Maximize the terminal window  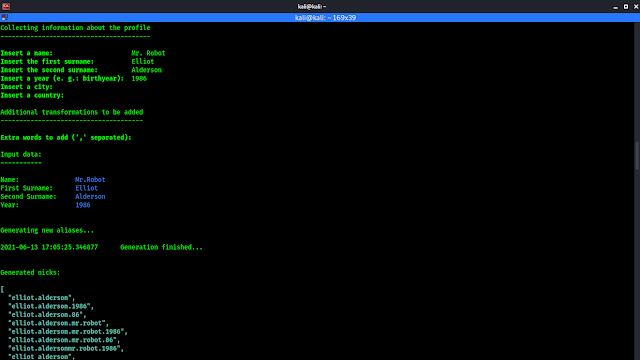(x=626, y=7)
